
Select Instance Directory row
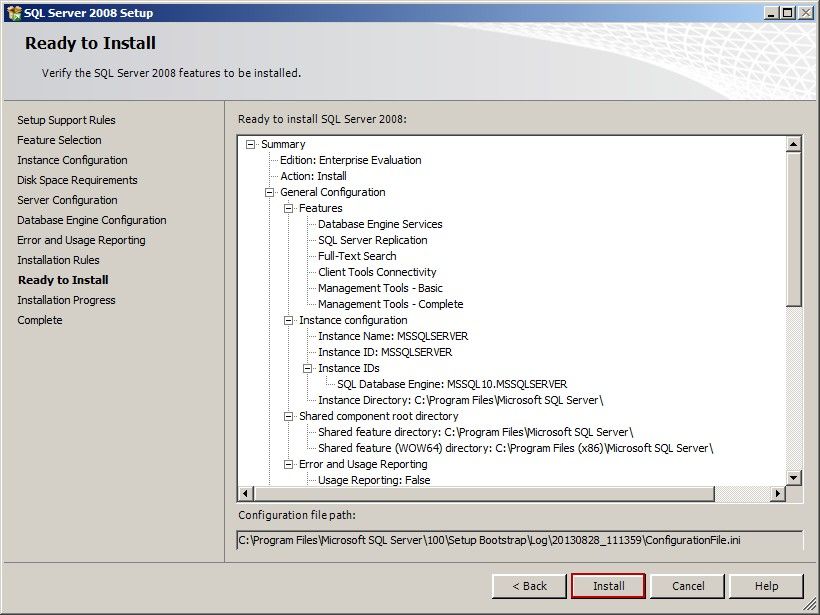coord(461,401)
